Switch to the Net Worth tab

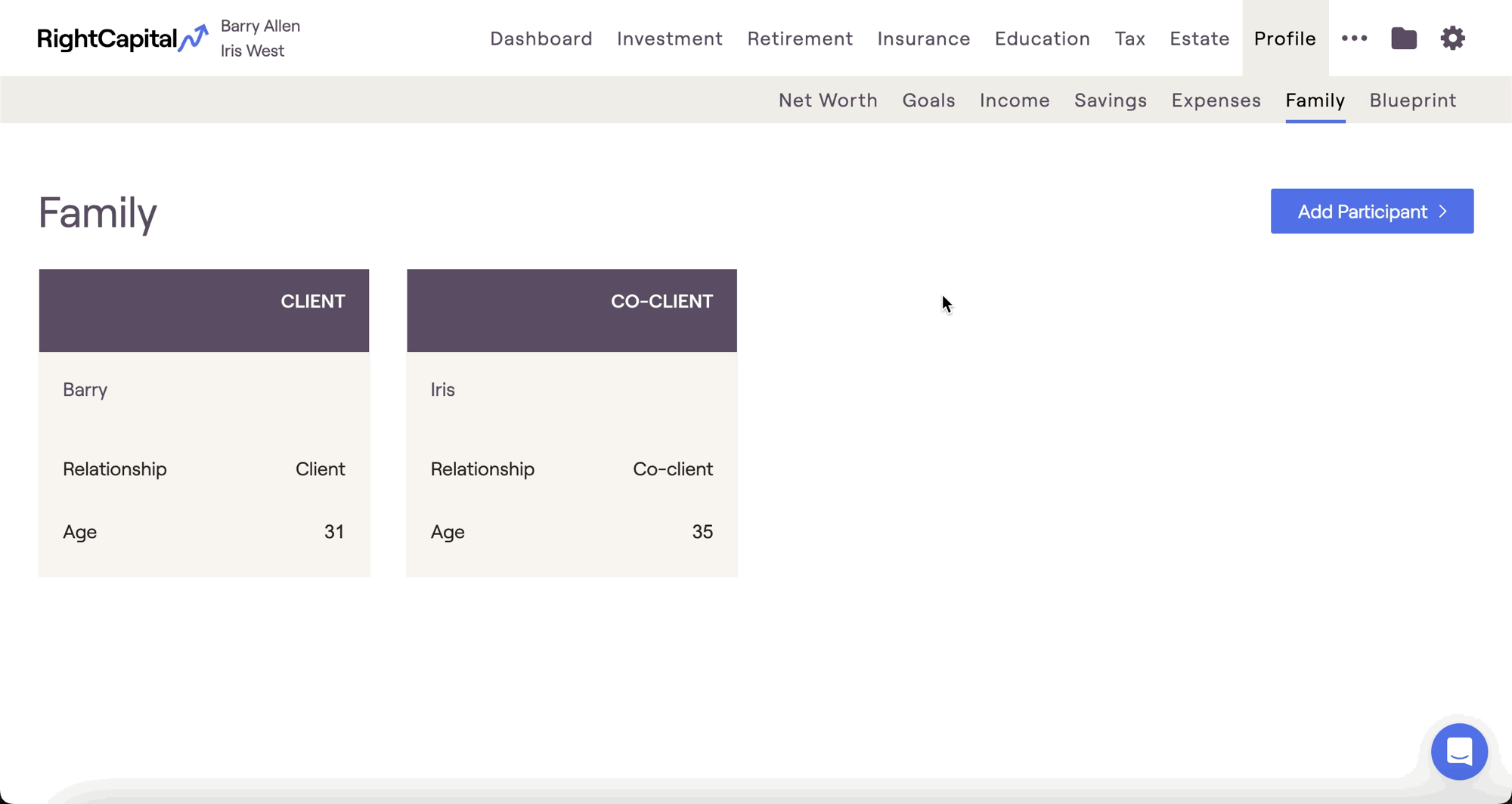tap(828, 100)
